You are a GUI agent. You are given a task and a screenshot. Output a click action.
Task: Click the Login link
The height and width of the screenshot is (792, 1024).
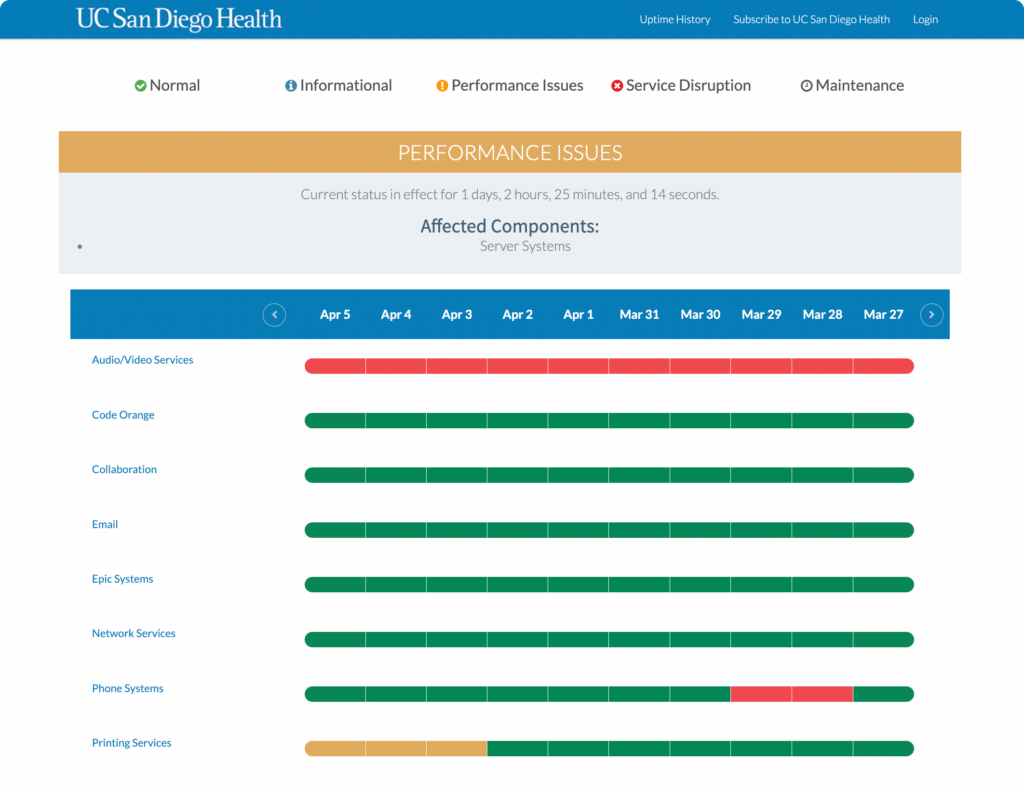pyautogui.click(x=925, y=19)
